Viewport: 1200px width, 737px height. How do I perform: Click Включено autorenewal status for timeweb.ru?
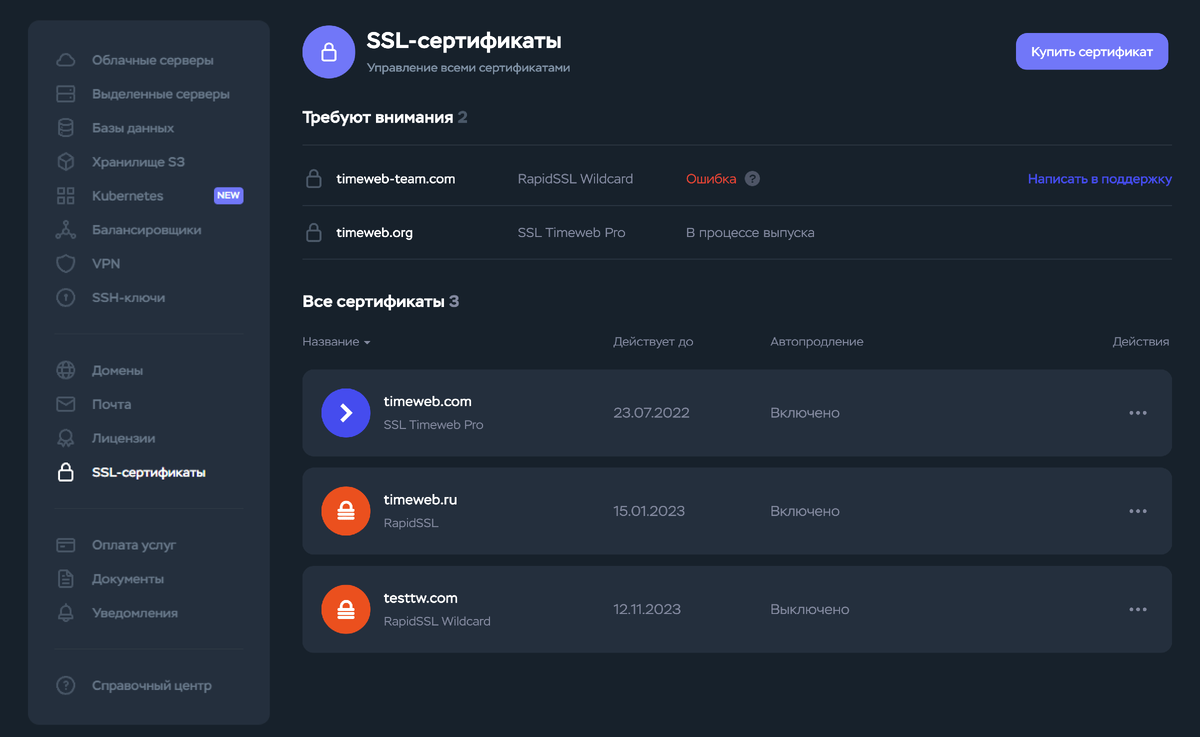click(x=805, y=511)
